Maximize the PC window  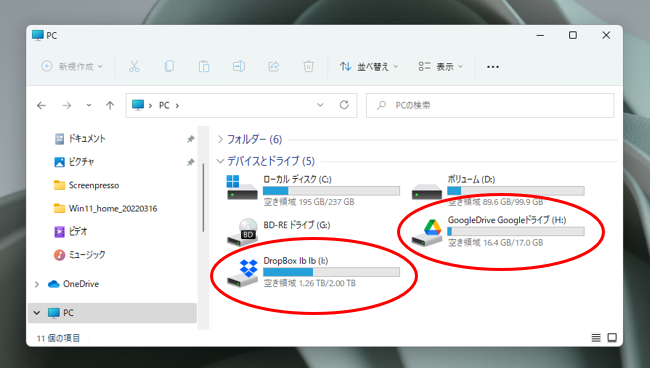[573, 35]
